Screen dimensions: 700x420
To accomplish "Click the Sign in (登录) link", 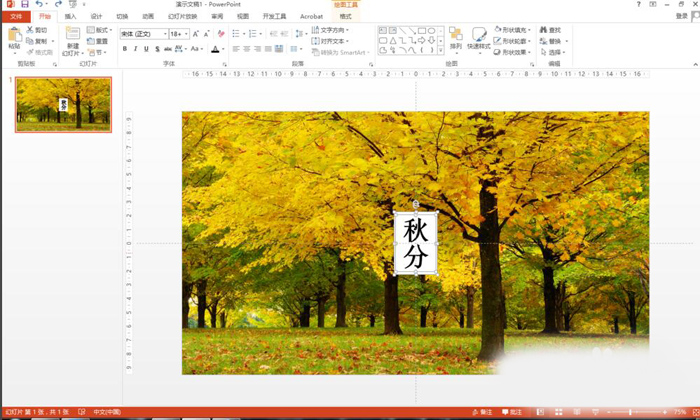I will pos(683,17).
